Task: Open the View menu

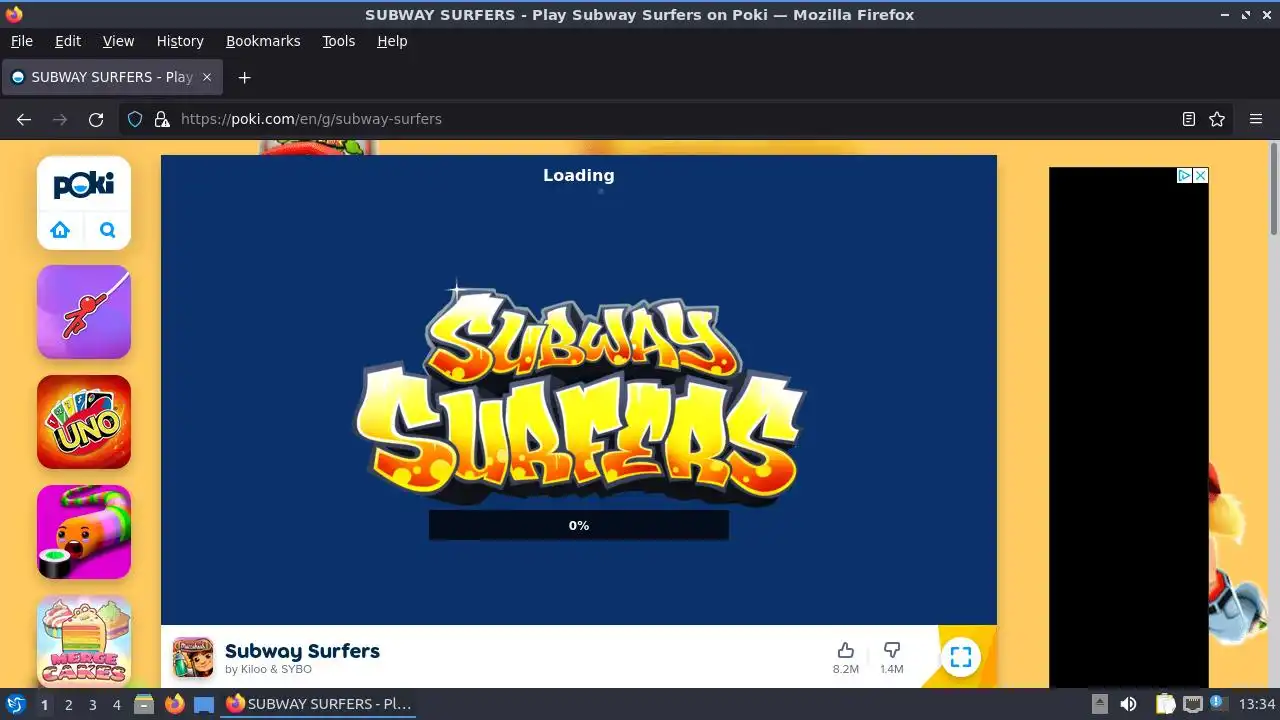Action: (118, 41)
